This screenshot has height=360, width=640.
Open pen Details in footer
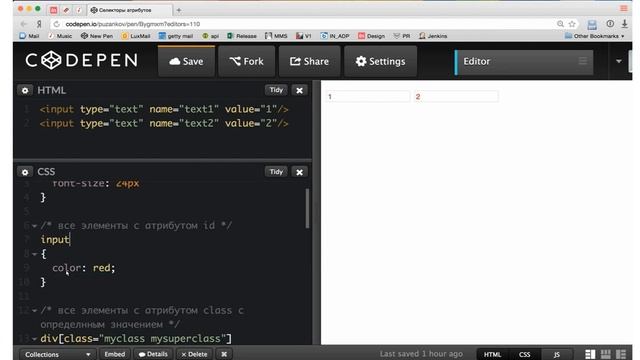(x=153, y=354)
